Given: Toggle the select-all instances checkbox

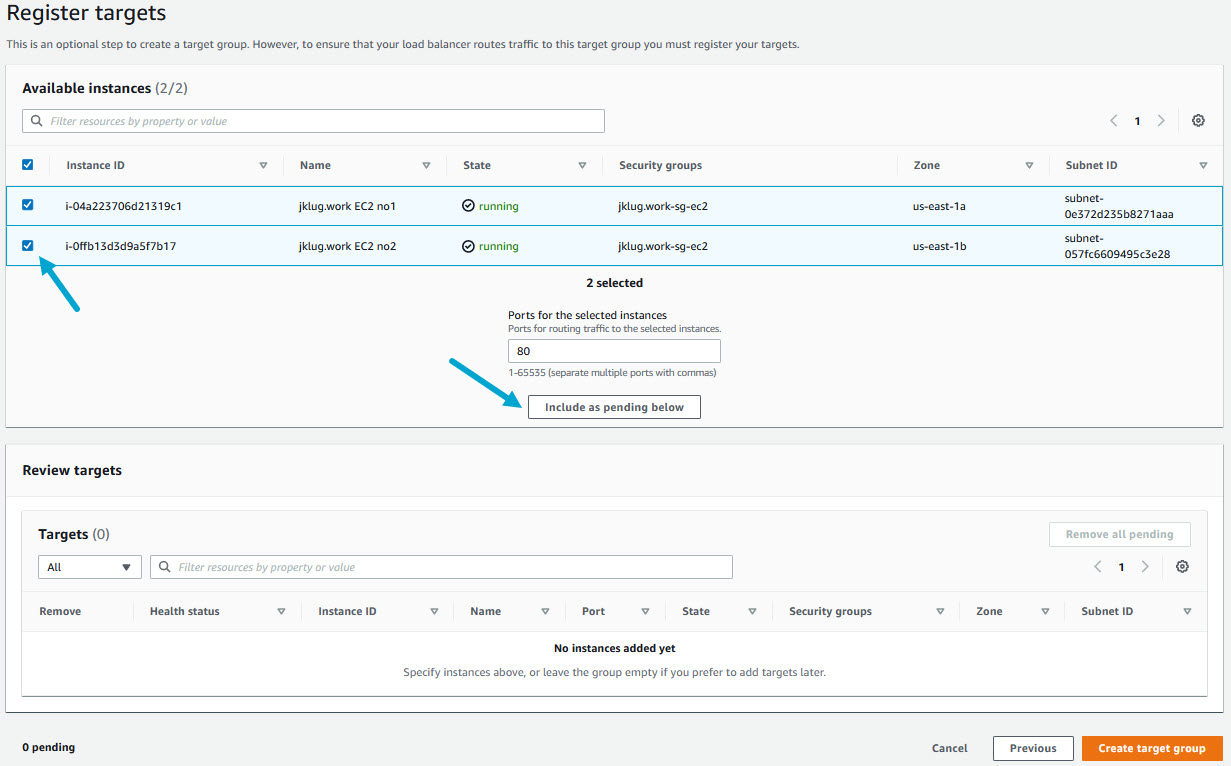Looking at the screenshot, I should [x=28, y=165].
